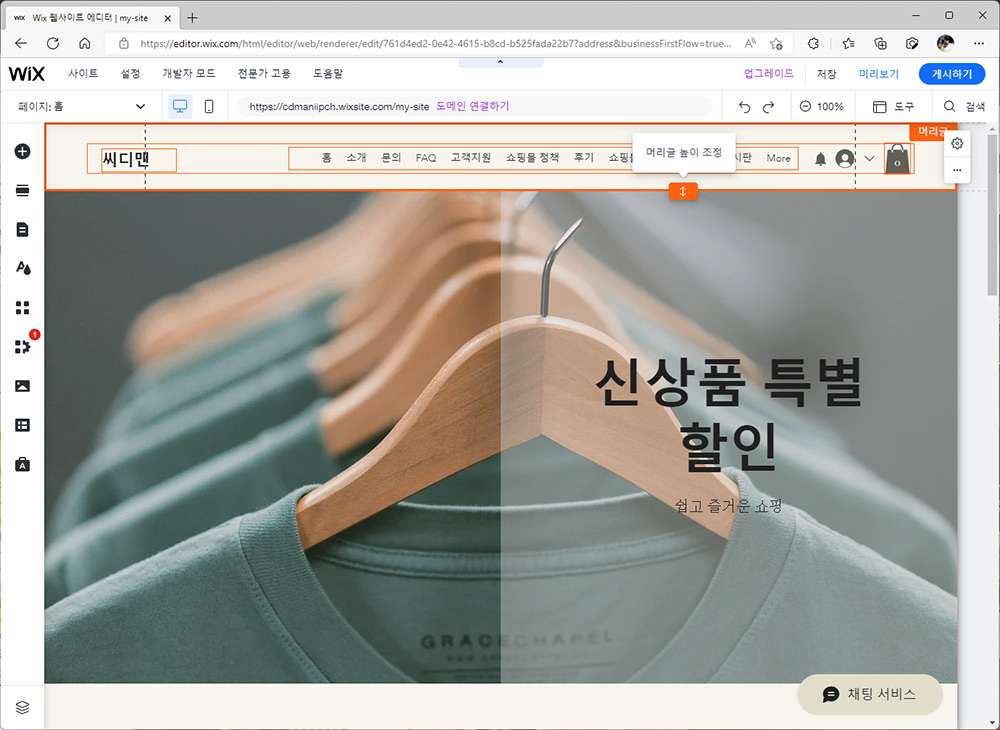Click the zoom out 100% control
The image size is (1000, 730).
(821, 106)
